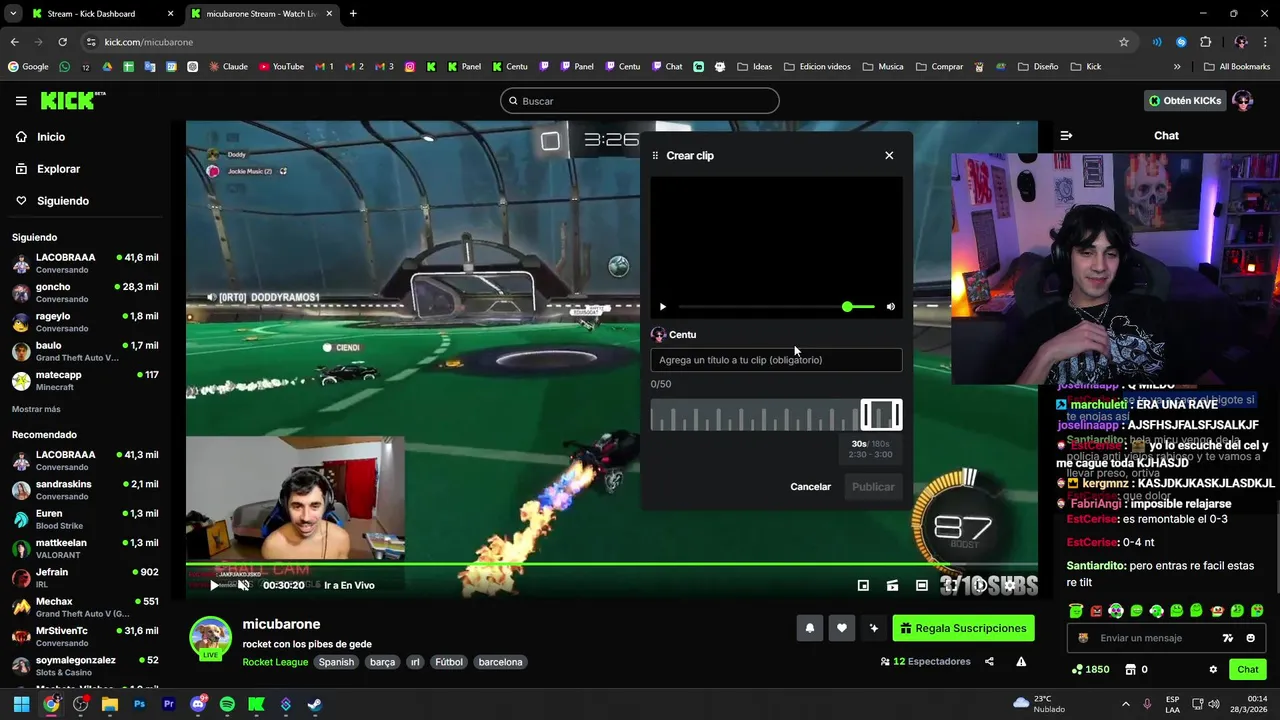Screen dimensions: 1280x720
Task: Share the stream via share icon
Action: point(989,662)
